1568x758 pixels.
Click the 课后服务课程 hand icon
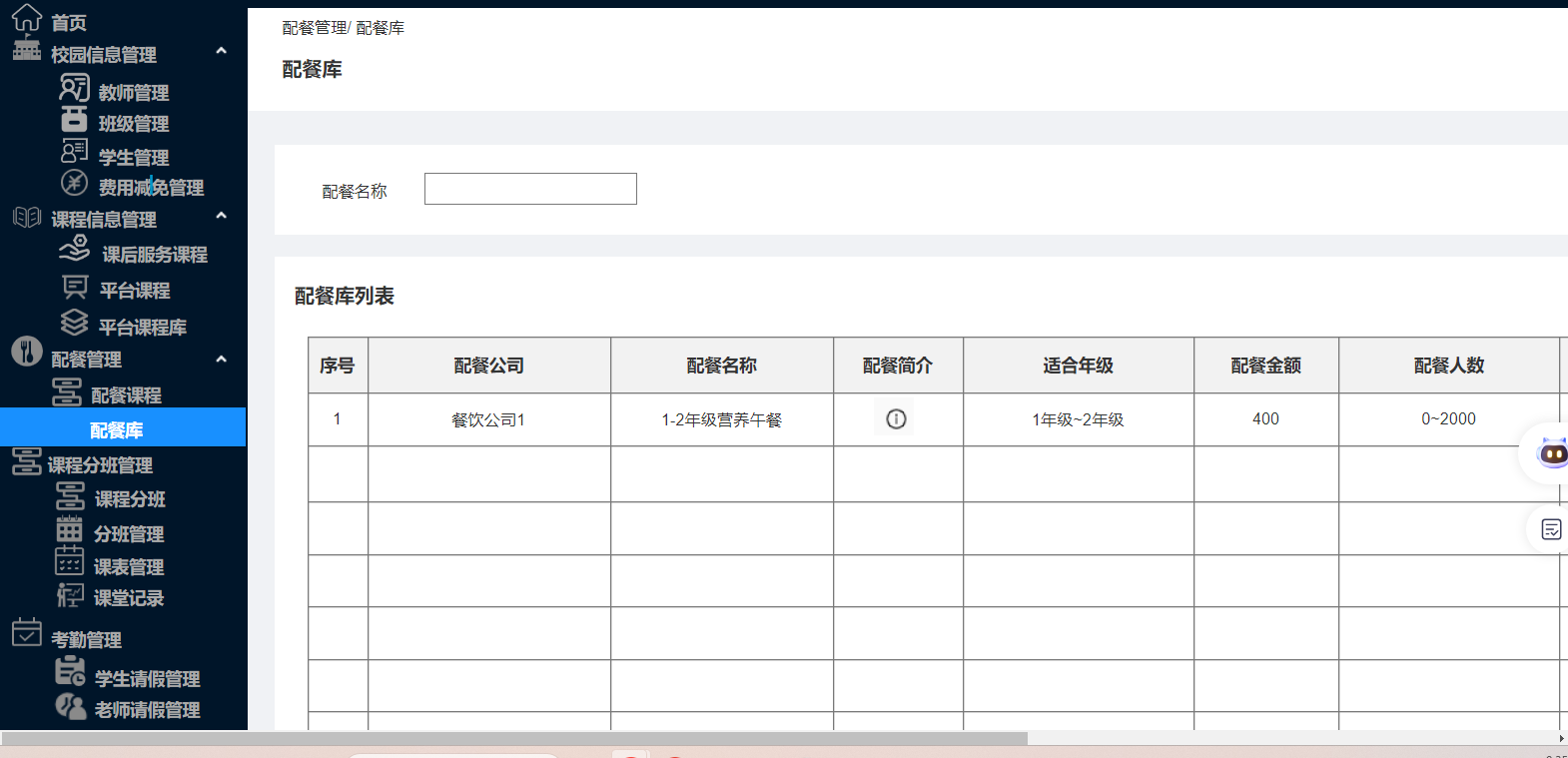[75, 248]
